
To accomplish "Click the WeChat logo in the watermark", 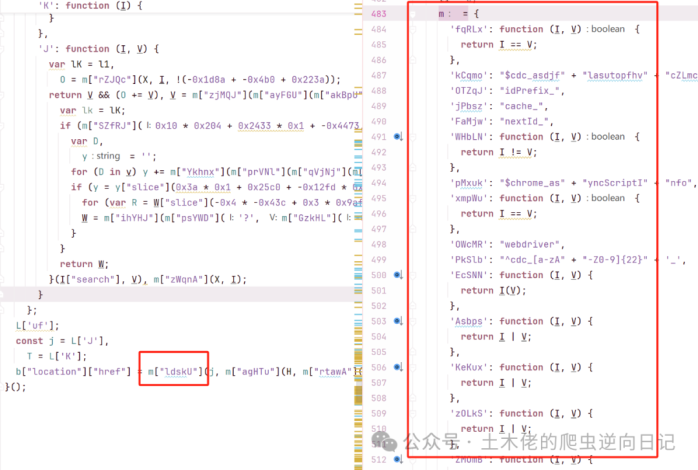I will coord(382,439).
